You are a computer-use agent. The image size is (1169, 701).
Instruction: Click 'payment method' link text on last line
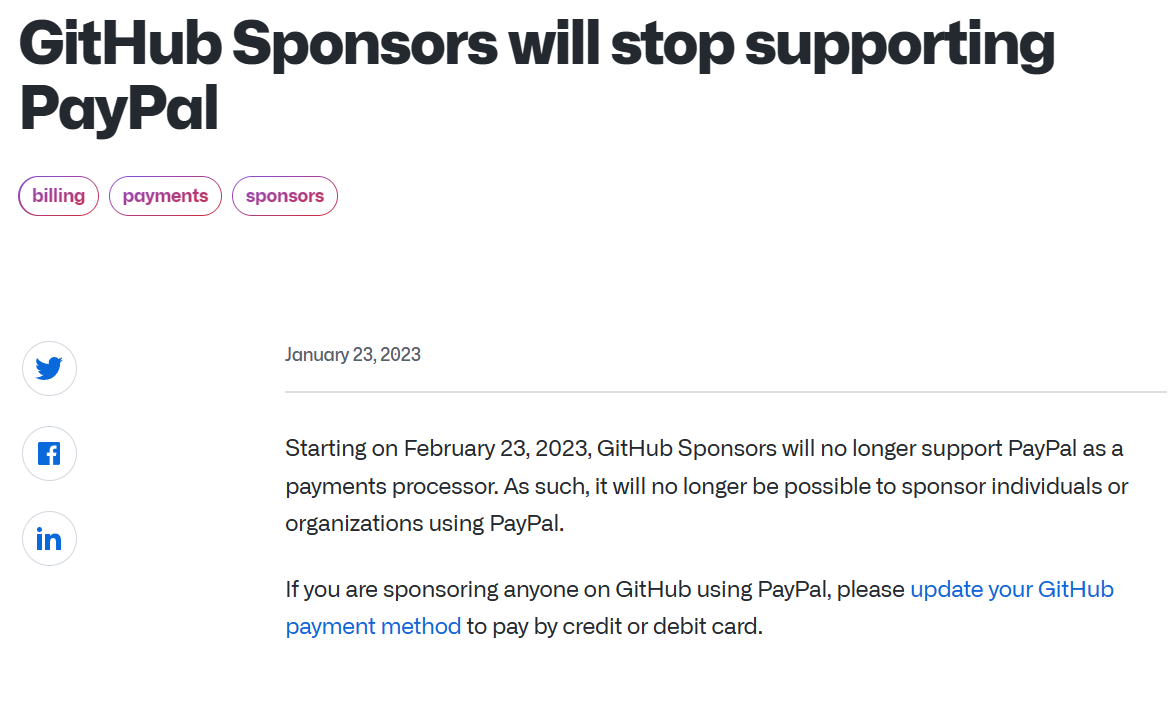coord(373,627)
